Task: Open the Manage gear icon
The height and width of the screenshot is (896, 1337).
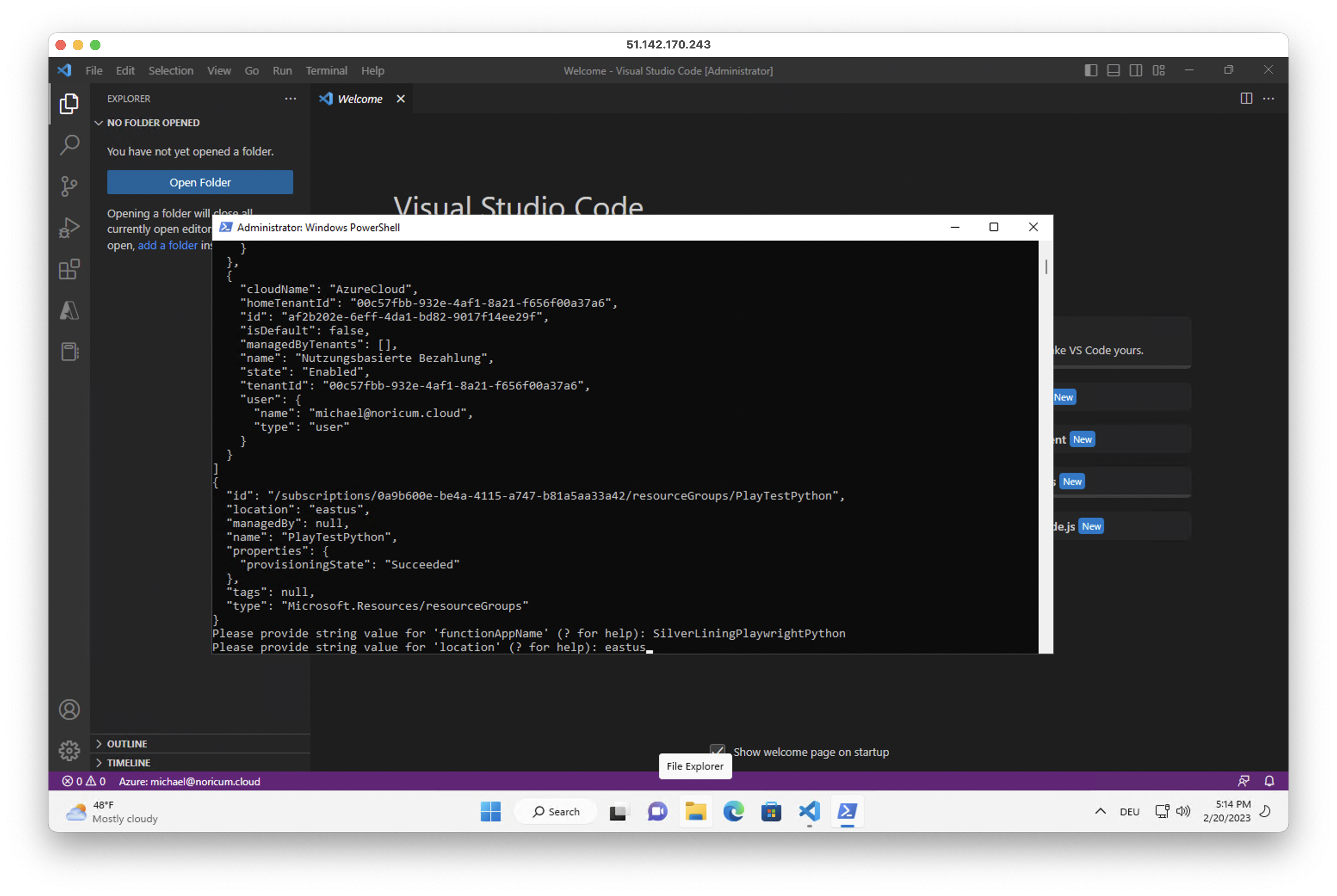Action: [x=69, y=750]
